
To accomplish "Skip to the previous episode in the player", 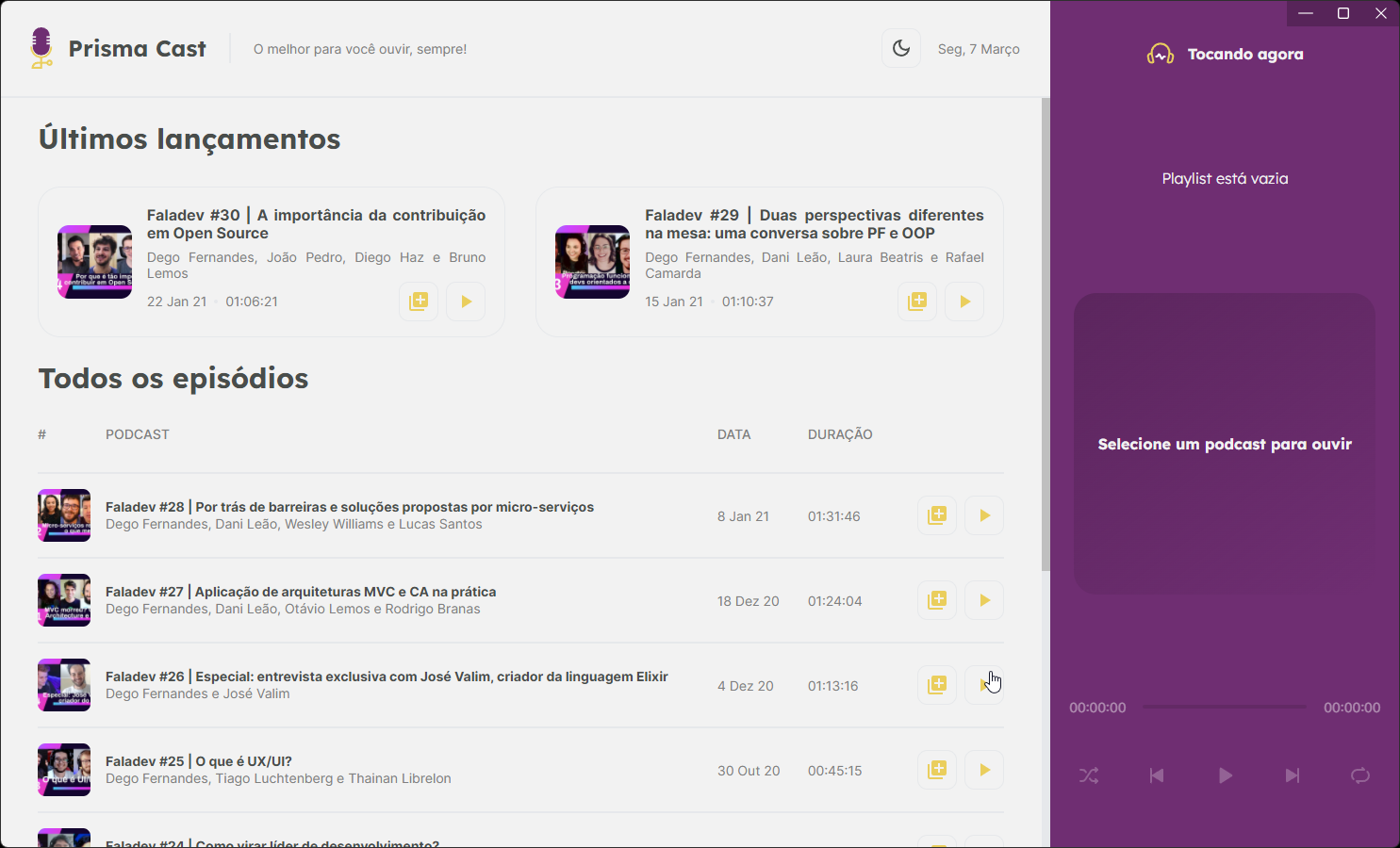I will coord(1157,775).
